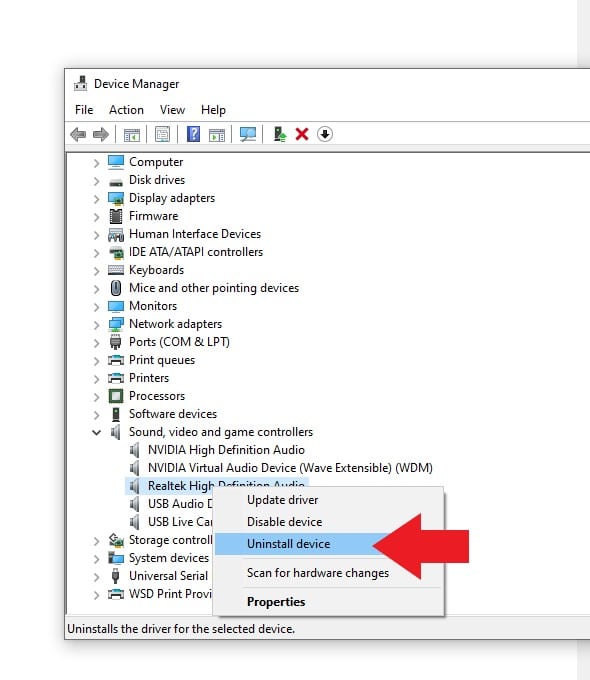Select NVIDIA Virtual Audio Device (WDM)
The height and width of the screenshot is (680, 590).
290,468
